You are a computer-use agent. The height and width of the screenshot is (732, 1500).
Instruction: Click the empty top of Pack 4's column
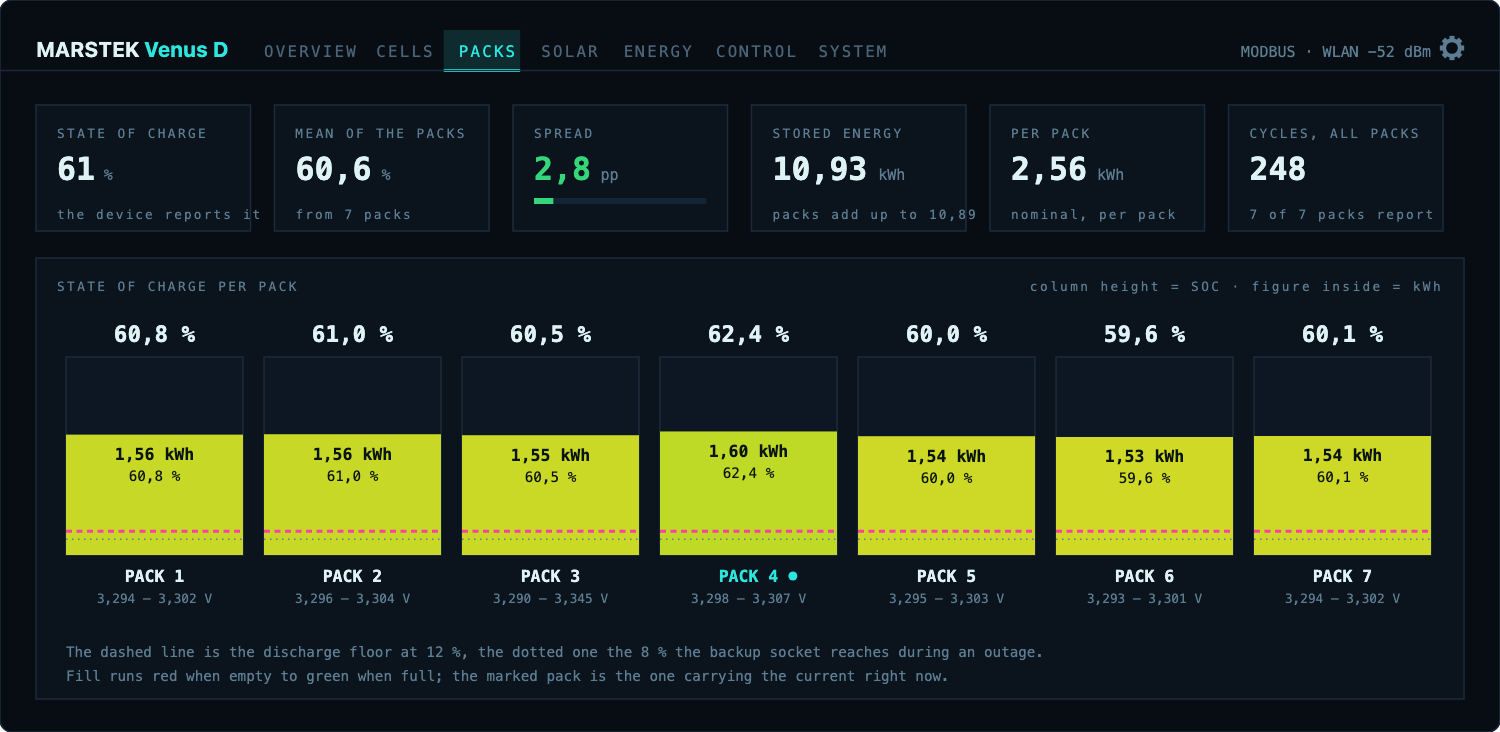[748, 394]
